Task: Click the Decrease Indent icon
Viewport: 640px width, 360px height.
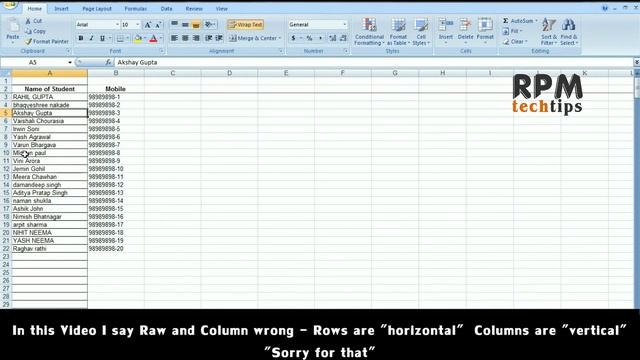Action: [x=209, y=38]
